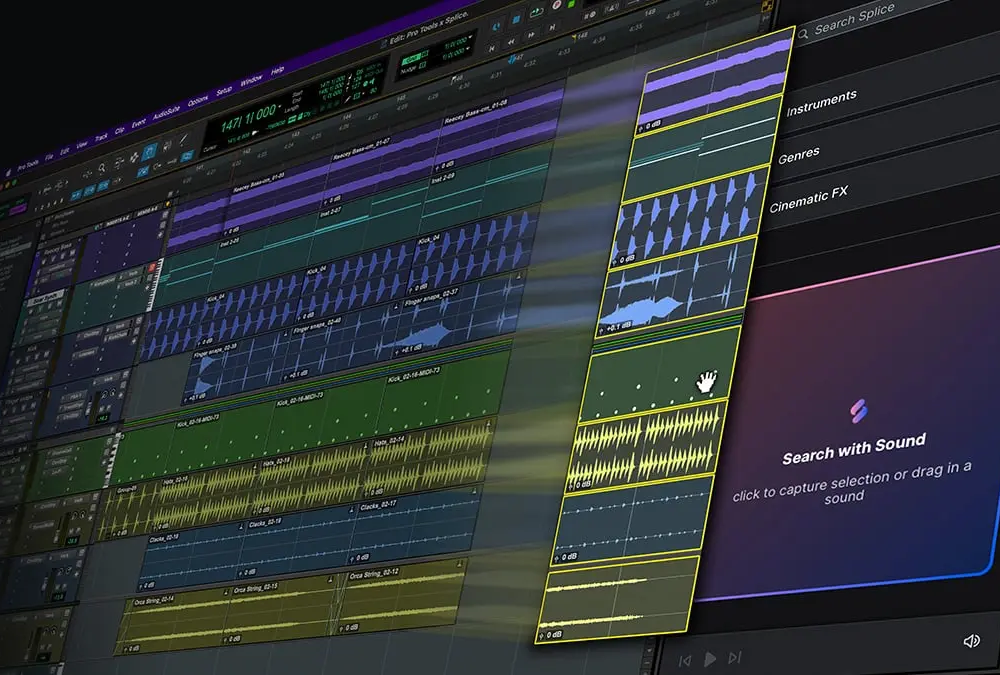Open the Track menu
Image resolution: width=1000 pixels, height=675 pixels.
[x=101, y=138]
